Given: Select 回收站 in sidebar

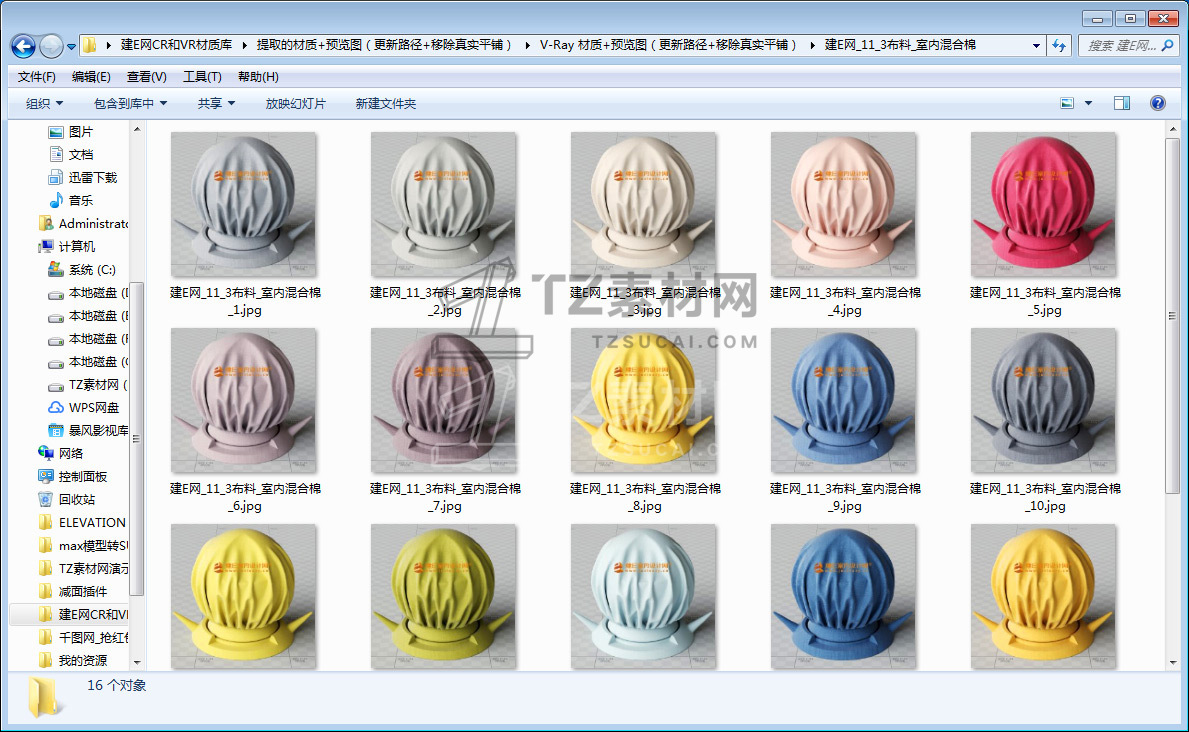Looking at the screenshot, I should (x=67, y=499).
